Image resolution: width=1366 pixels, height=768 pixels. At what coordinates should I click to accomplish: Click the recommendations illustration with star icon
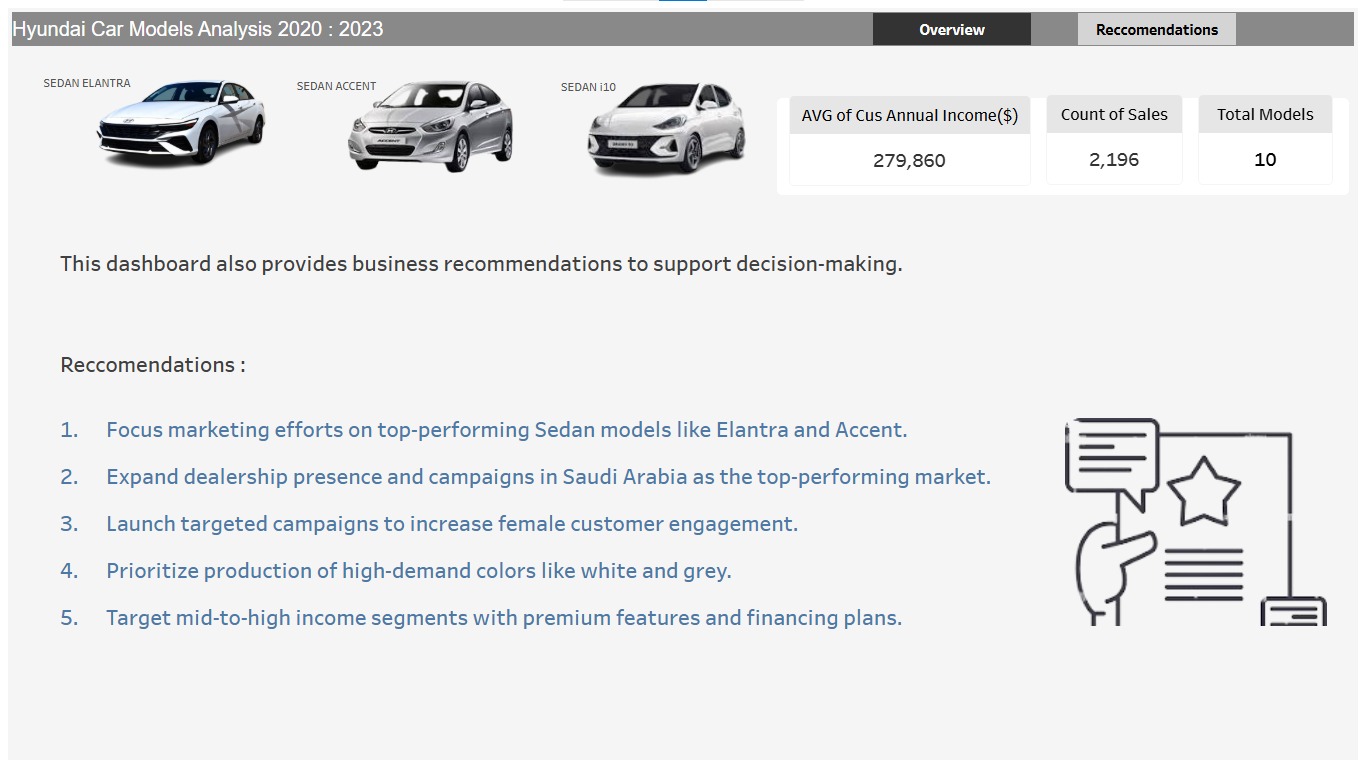point(1196,522)
